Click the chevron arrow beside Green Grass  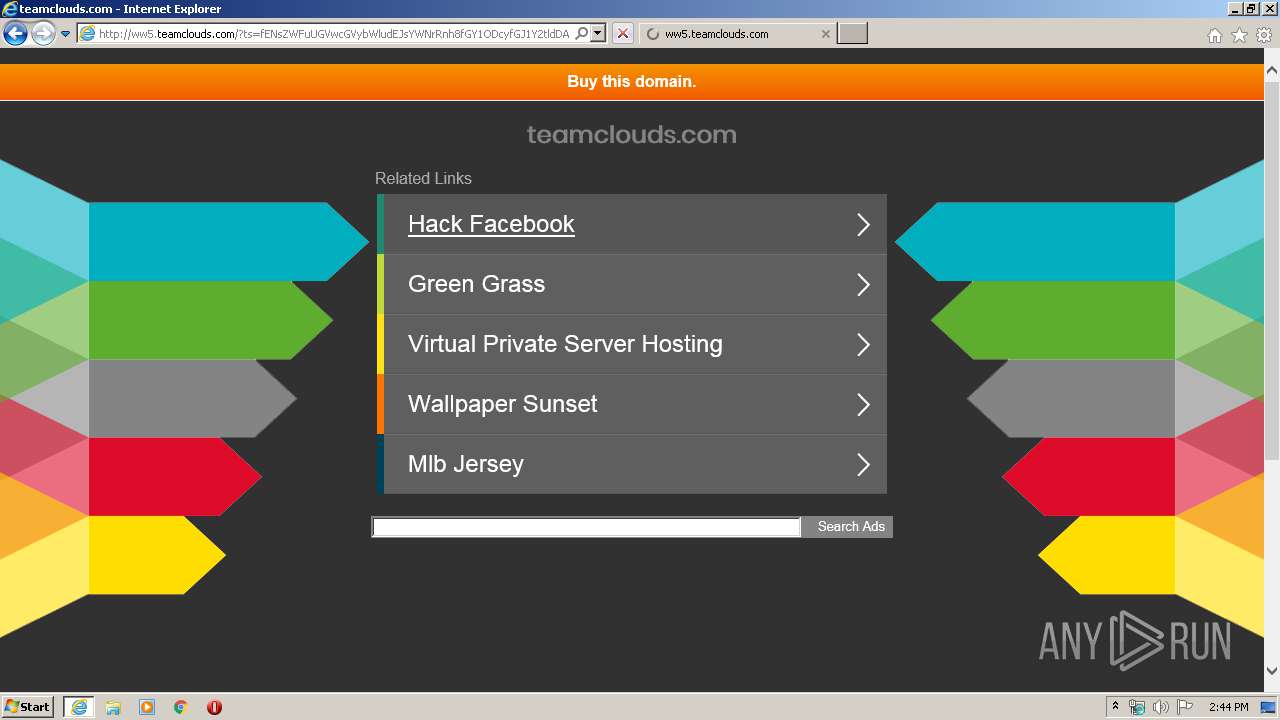pyautogui.click(x=863, y=284)
